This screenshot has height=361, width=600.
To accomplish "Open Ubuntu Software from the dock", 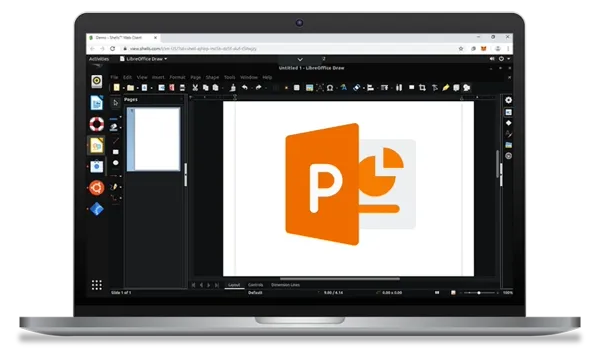I will [97, 167].
